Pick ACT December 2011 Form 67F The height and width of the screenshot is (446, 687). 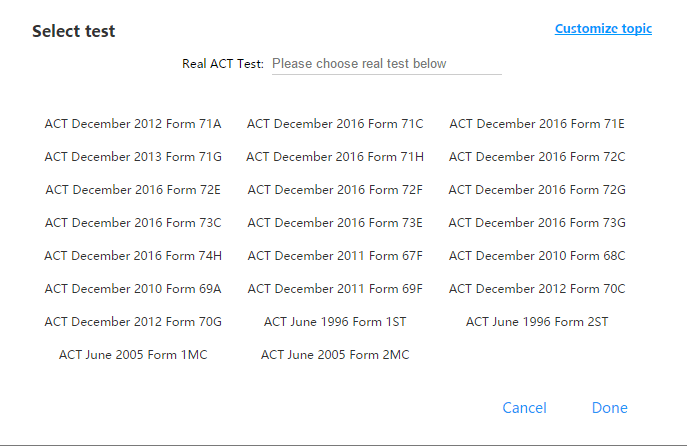pyautogui.click(x=335, y=256)
